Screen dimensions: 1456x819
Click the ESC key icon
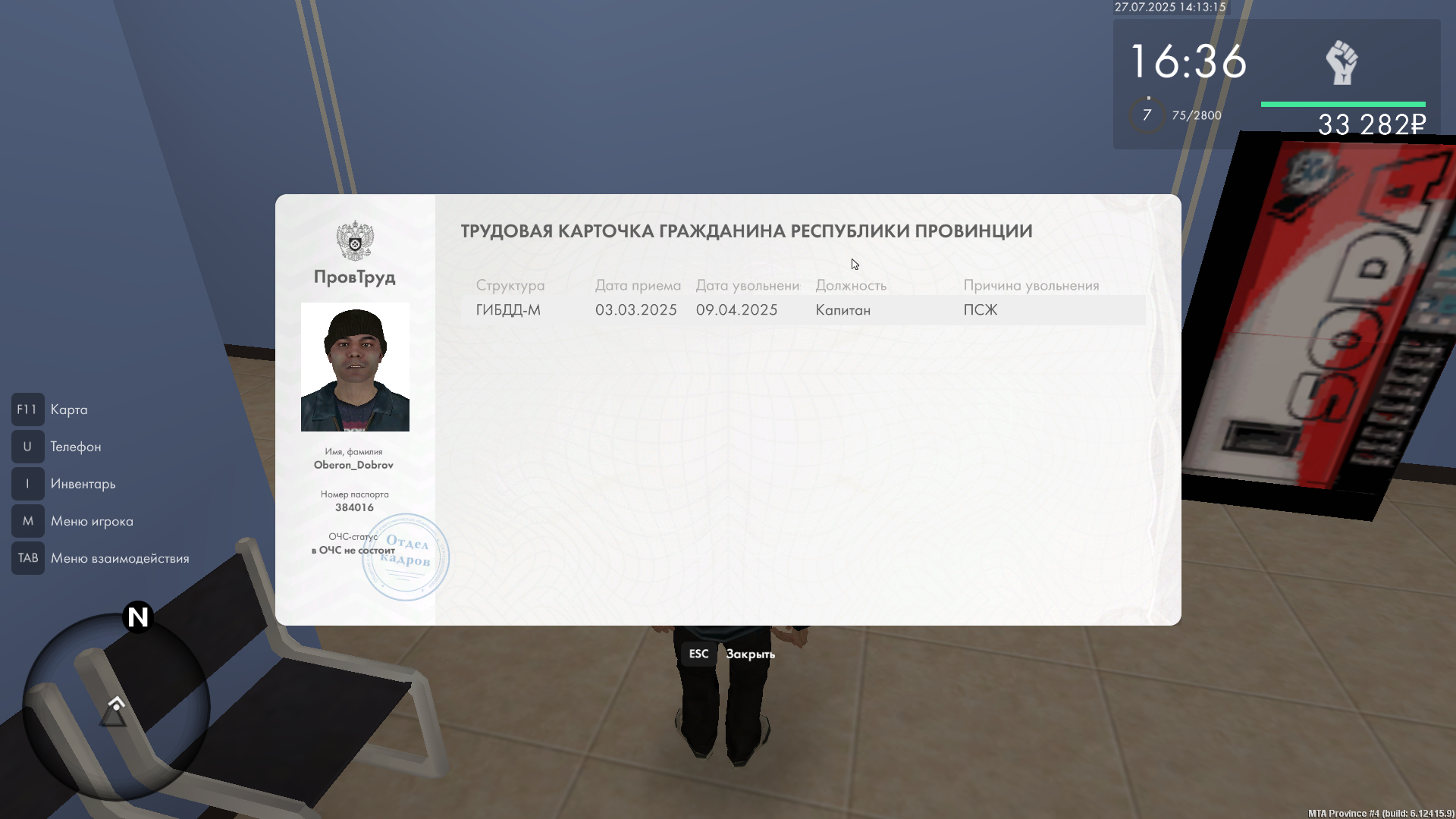click(698, 654)
